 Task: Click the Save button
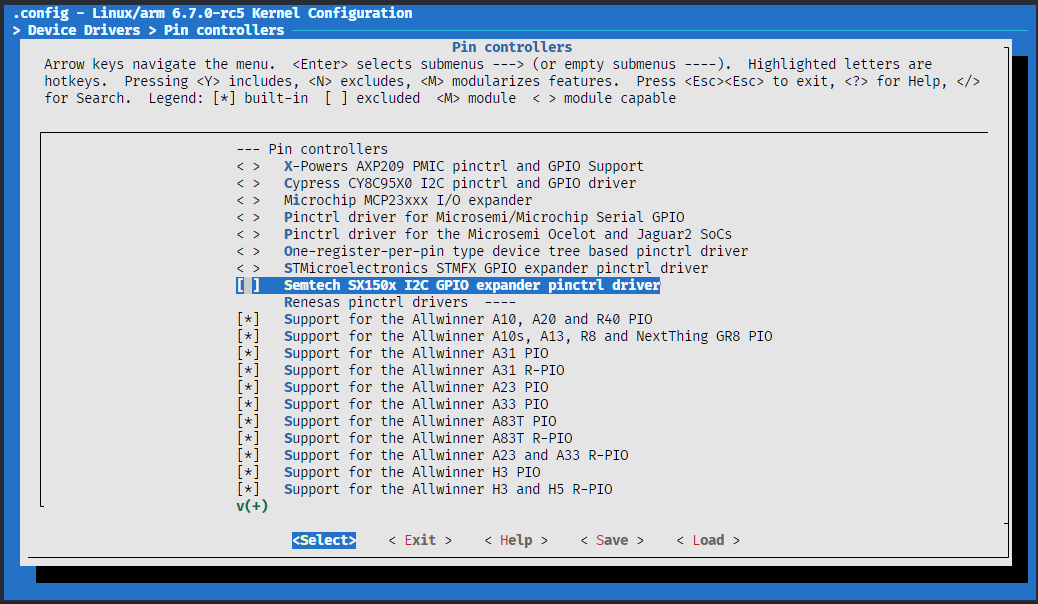(x=612, y=540)
